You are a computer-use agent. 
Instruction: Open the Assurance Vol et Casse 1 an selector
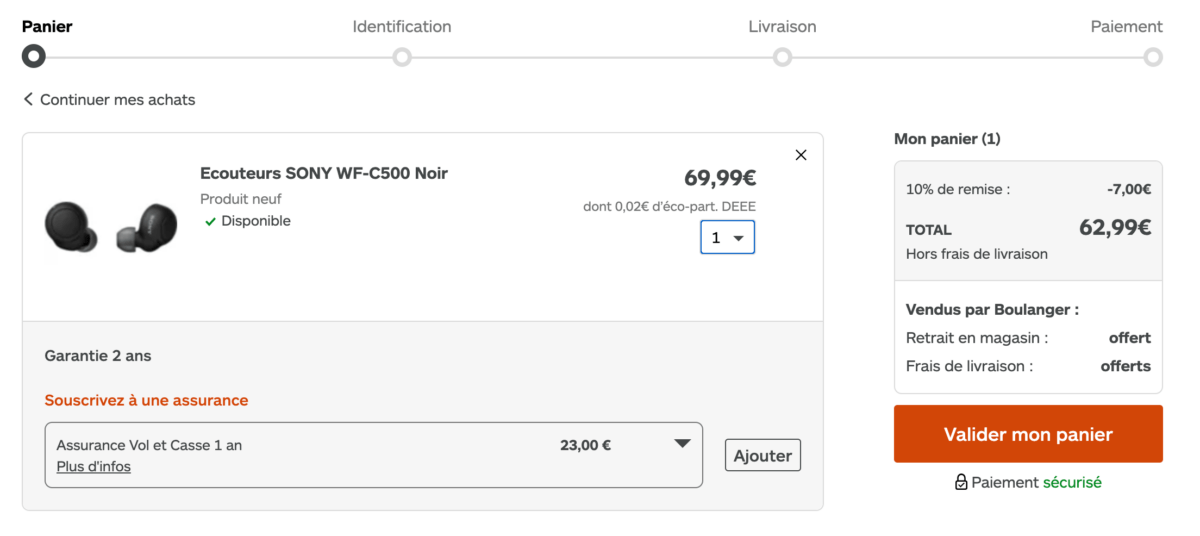(x=374, y=455)
